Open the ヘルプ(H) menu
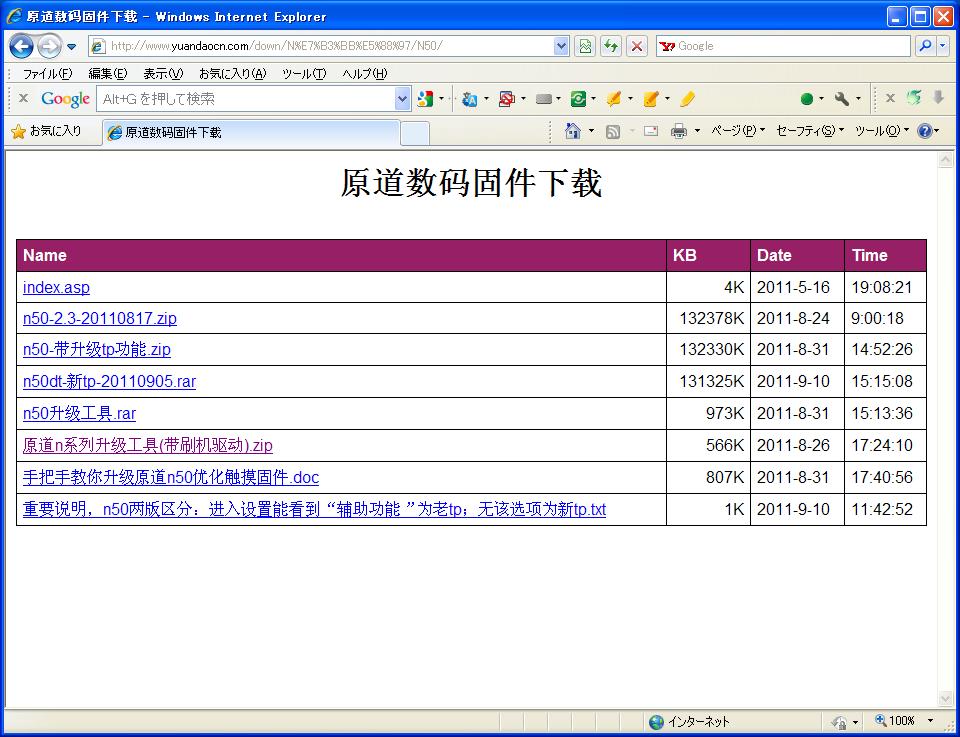The image size is (960, 737). (365, 74)
